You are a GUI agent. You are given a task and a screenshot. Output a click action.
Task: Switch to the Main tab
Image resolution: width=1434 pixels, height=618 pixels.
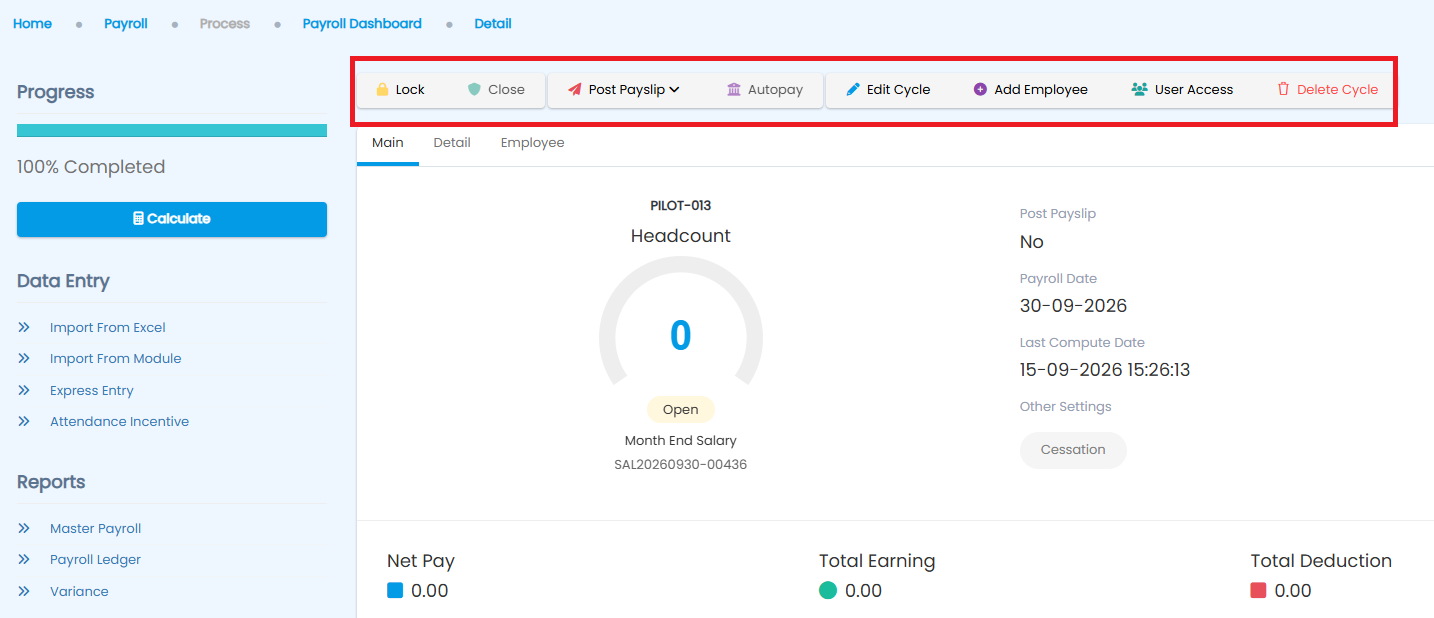point(388,143)
